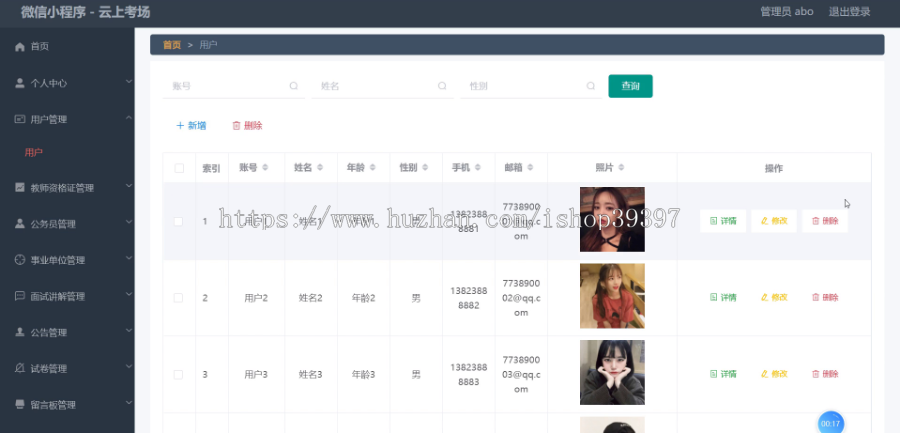Click 管理员 abo in the top bar
Viewport: 900px width, 433px height.
pyautogui.click(x=786, y=11)
